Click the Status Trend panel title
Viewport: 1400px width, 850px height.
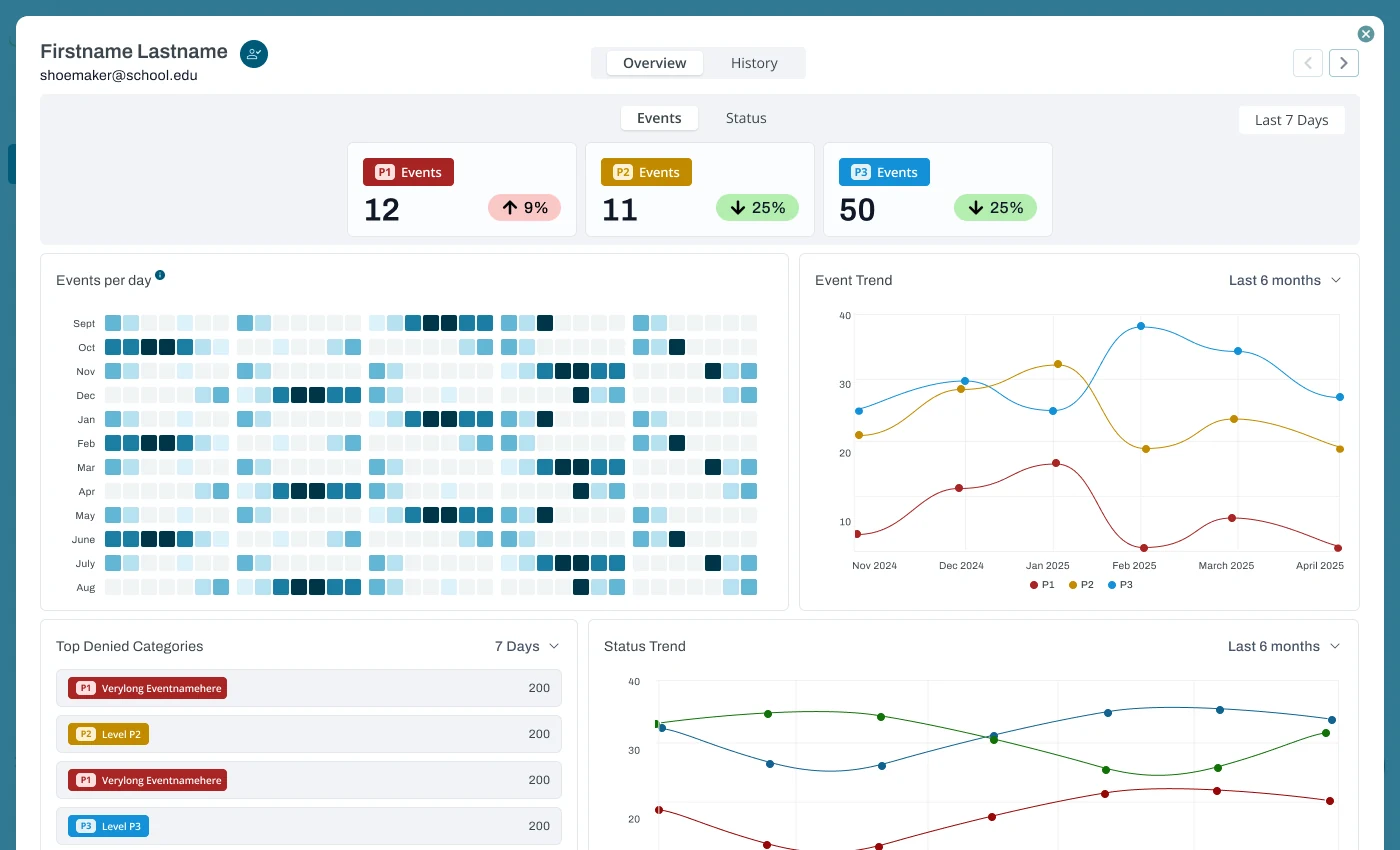click(x=645, y=646)
